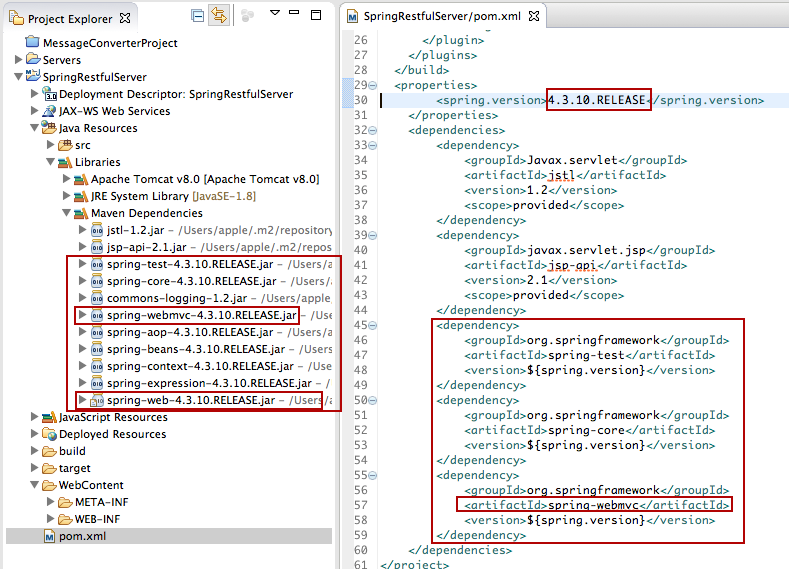The image size is (789, 569).
Task: Click the Maven pom.xml file icon
Action: [49, 536]
